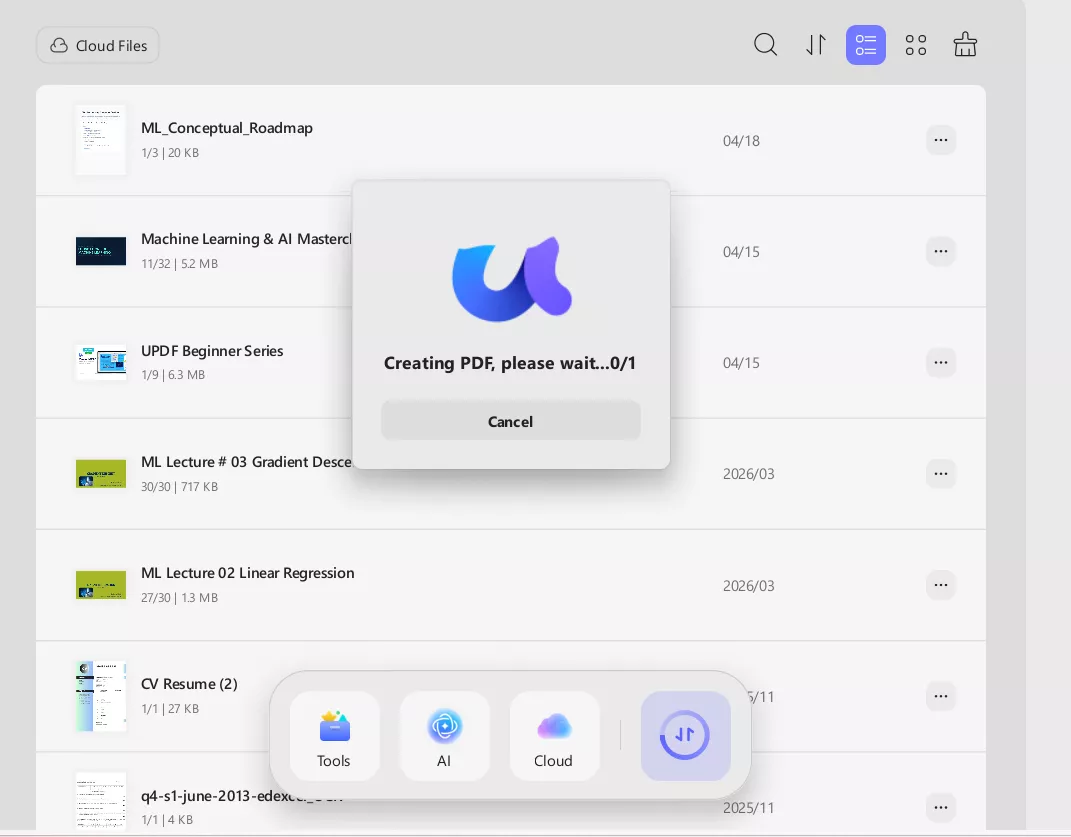
Task: Launch the AI assistant button
Action: [x=444, y=736]
